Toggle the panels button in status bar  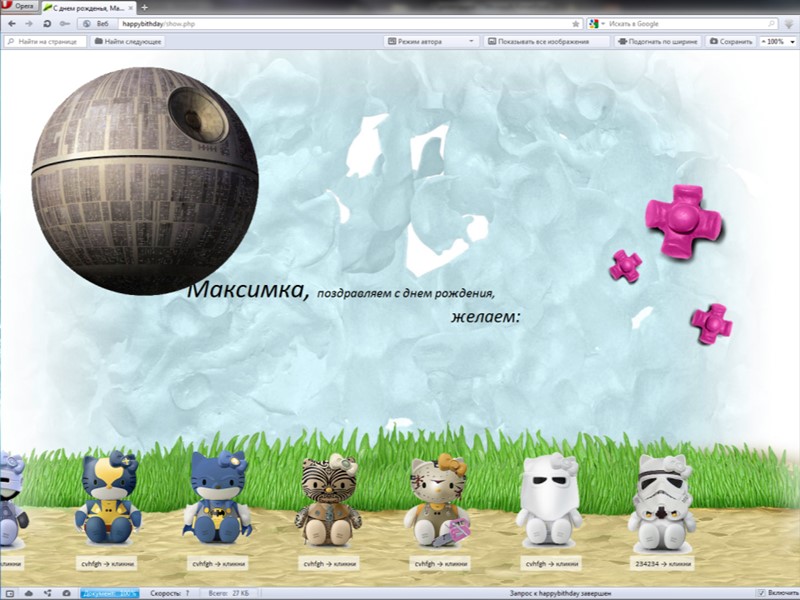click(10, 593)
